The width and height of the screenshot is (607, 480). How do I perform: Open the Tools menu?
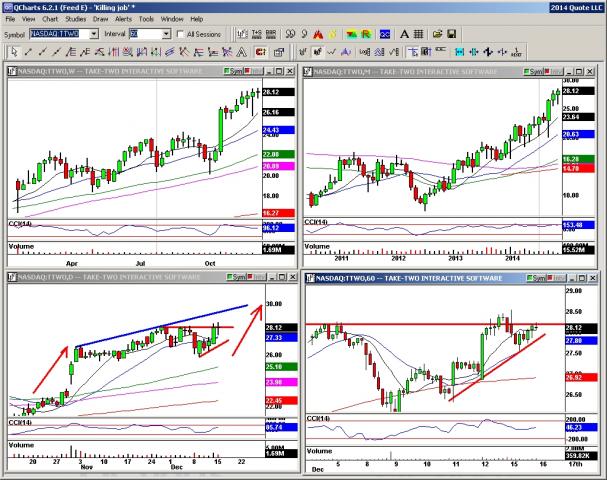tap(146, 19)
